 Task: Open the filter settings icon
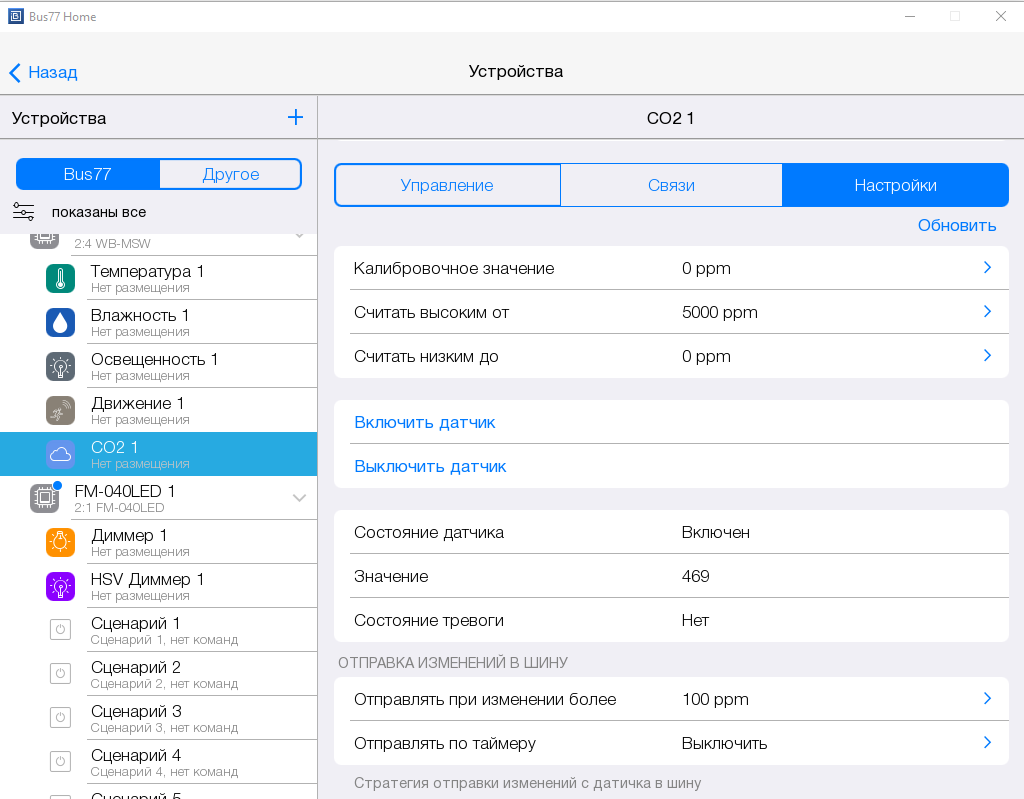coord(24,211)
